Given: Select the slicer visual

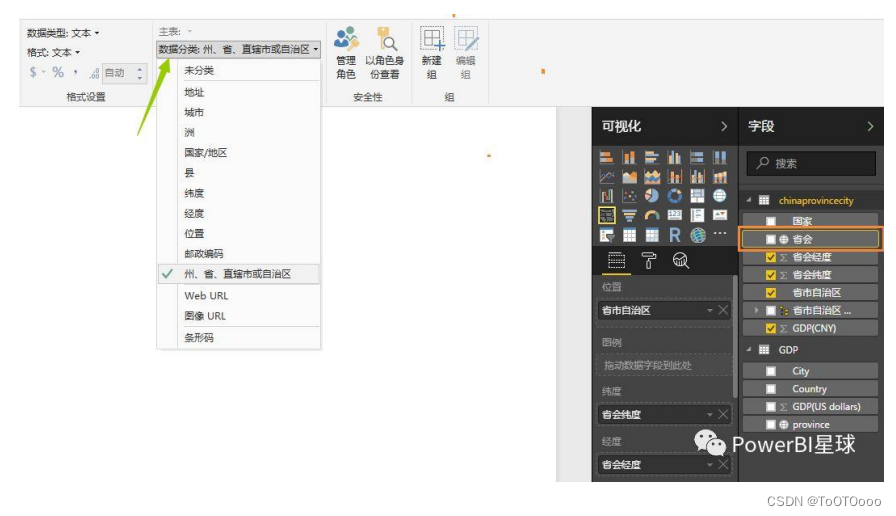Looking at the screenshot, I should click(x=606, y=235).
